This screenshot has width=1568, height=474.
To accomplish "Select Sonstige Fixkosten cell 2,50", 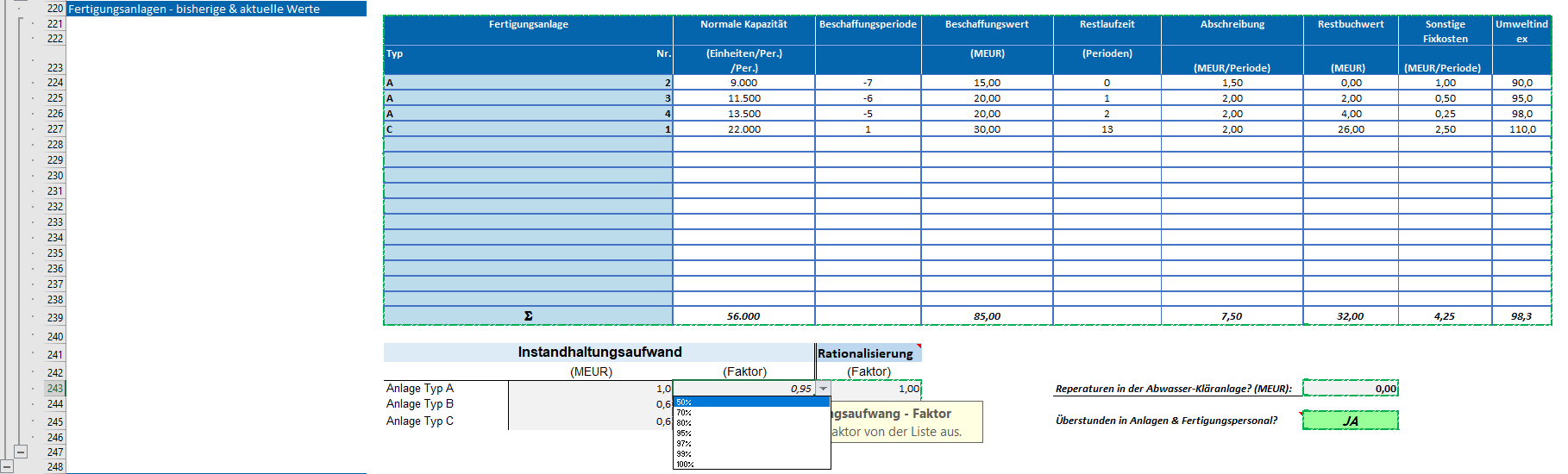I will 1446,129.
